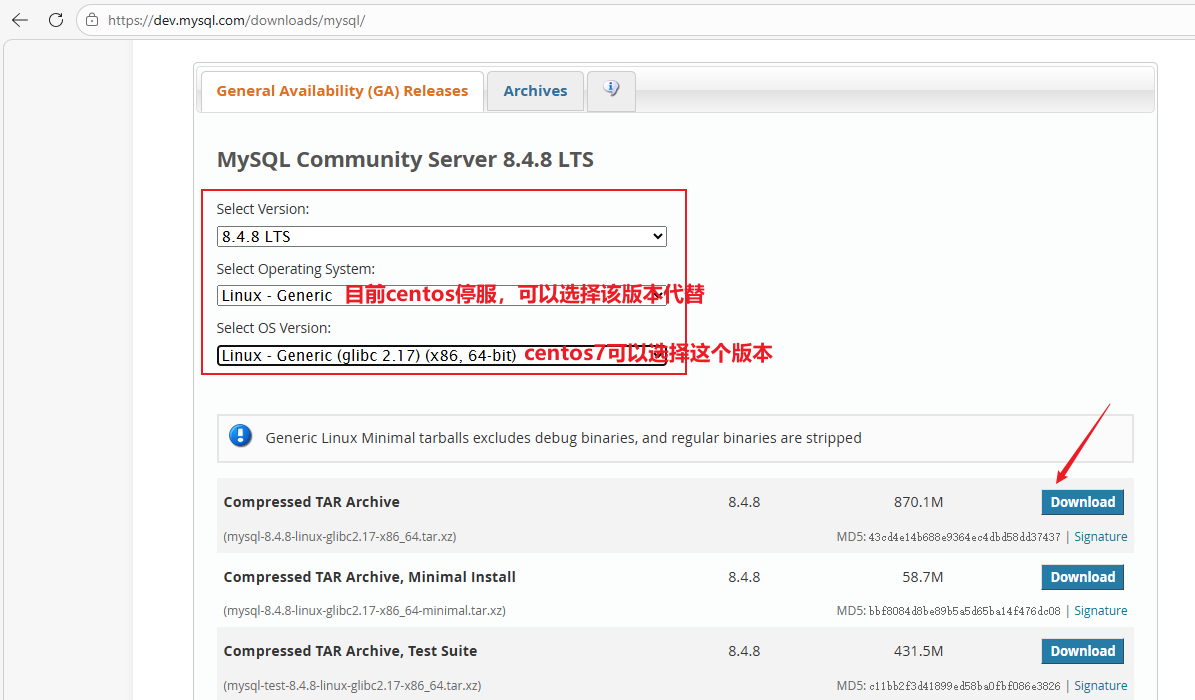Viewport: 1195px width, 700px height.
Task: Download the Minimal Install TAR archive
Action: click(x=1082, y=577)
